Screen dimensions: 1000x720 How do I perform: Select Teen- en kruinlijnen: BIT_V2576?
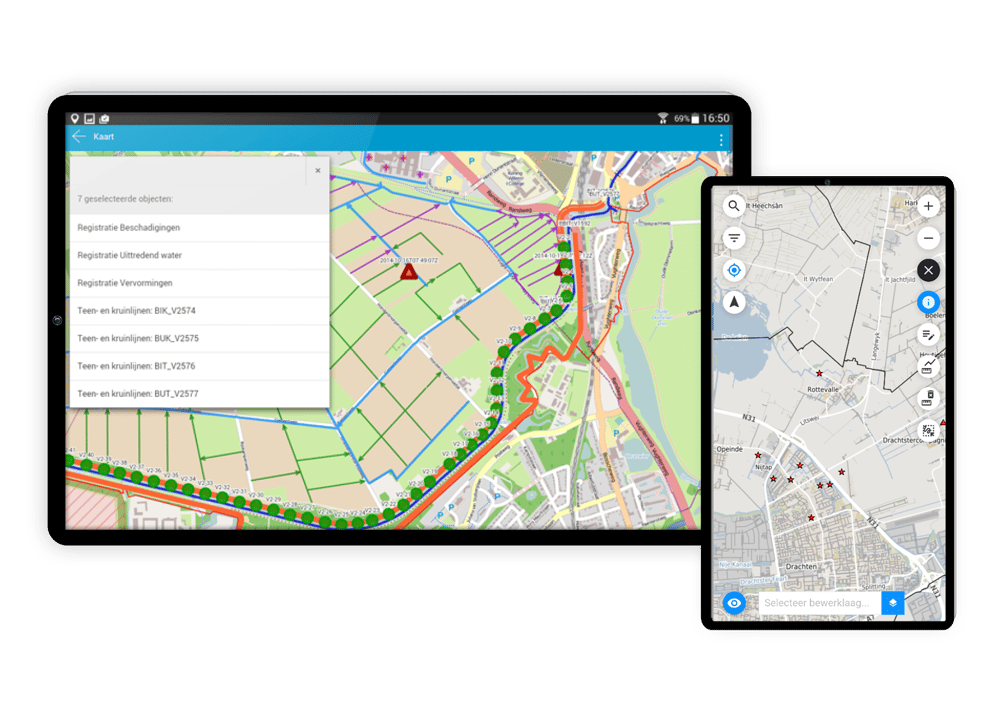(199, 366)
